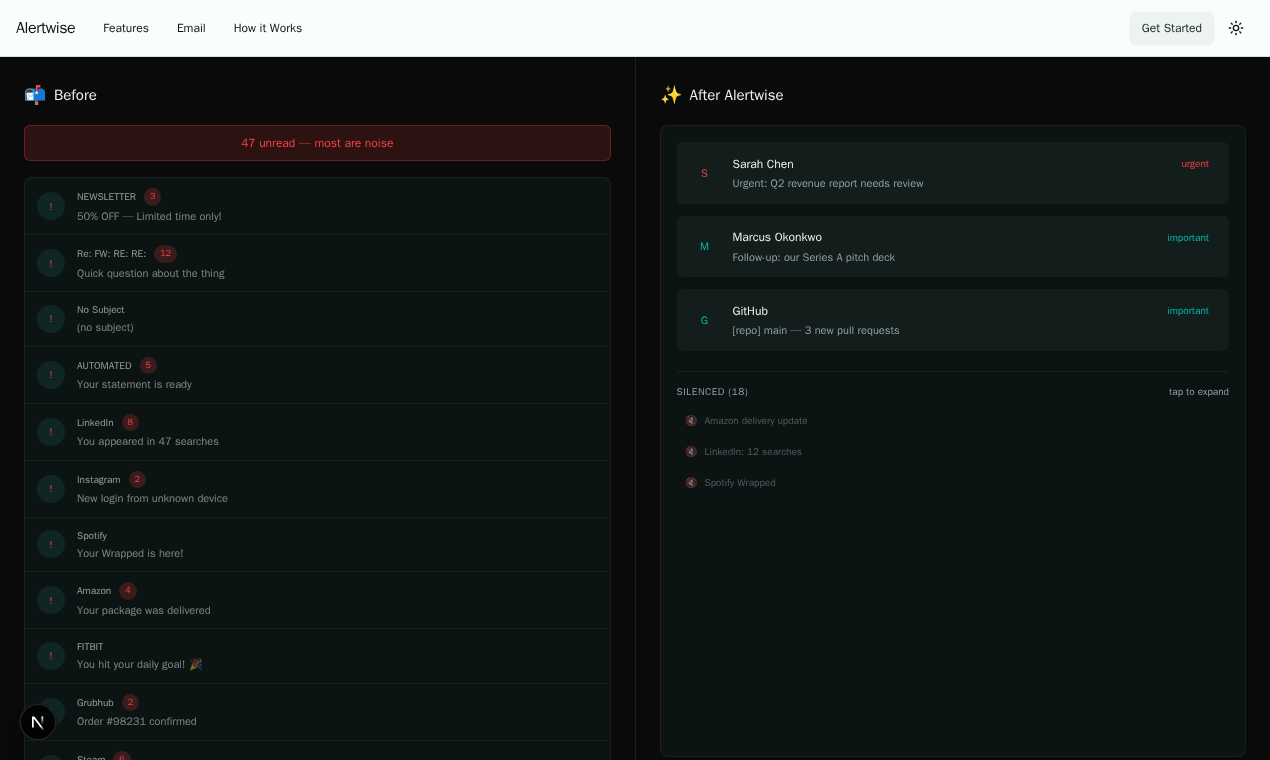Click the exclamation icon on Spotify row
1270x760 pixels.
(x=51, y=544)
